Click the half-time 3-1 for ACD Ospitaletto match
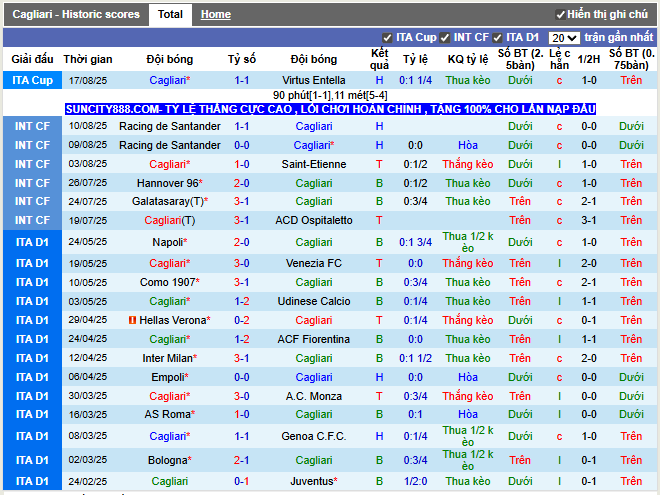The image size is (660, 495). pos(588,221)
